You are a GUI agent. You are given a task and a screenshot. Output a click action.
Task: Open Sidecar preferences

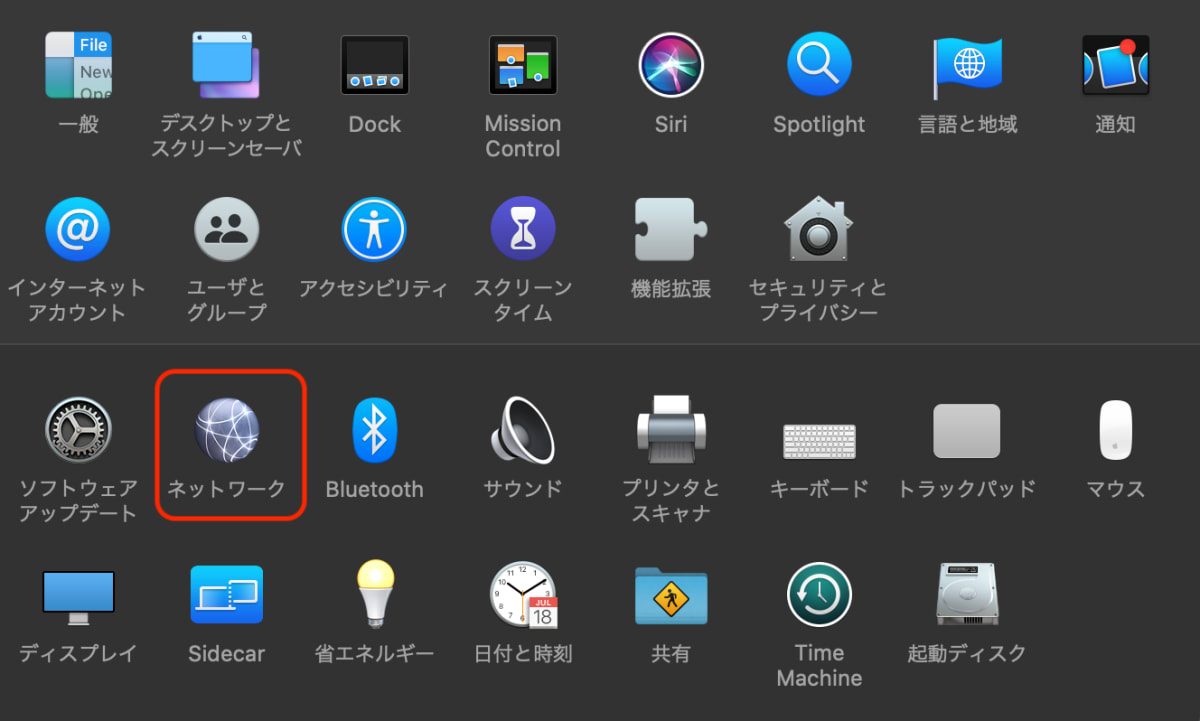click(x=226, y=594)
